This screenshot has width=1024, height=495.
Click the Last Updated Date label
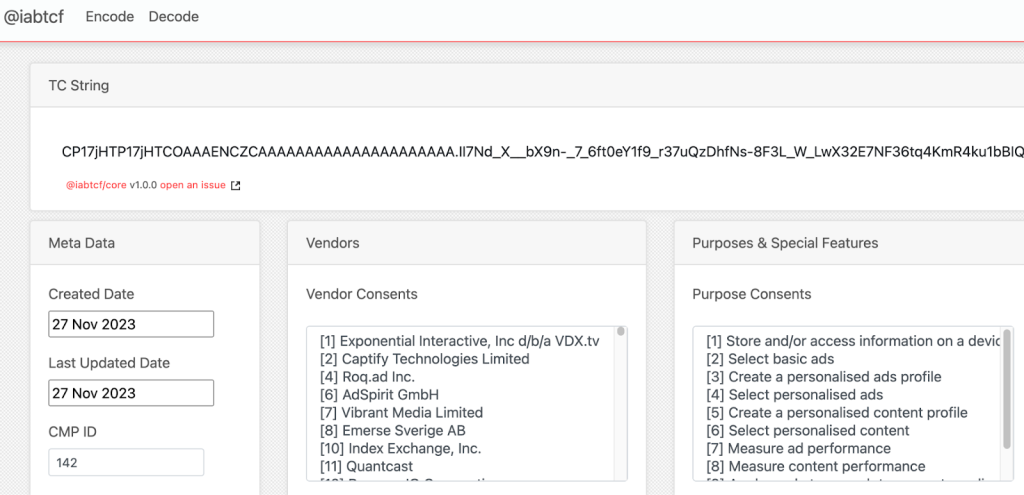109,363
